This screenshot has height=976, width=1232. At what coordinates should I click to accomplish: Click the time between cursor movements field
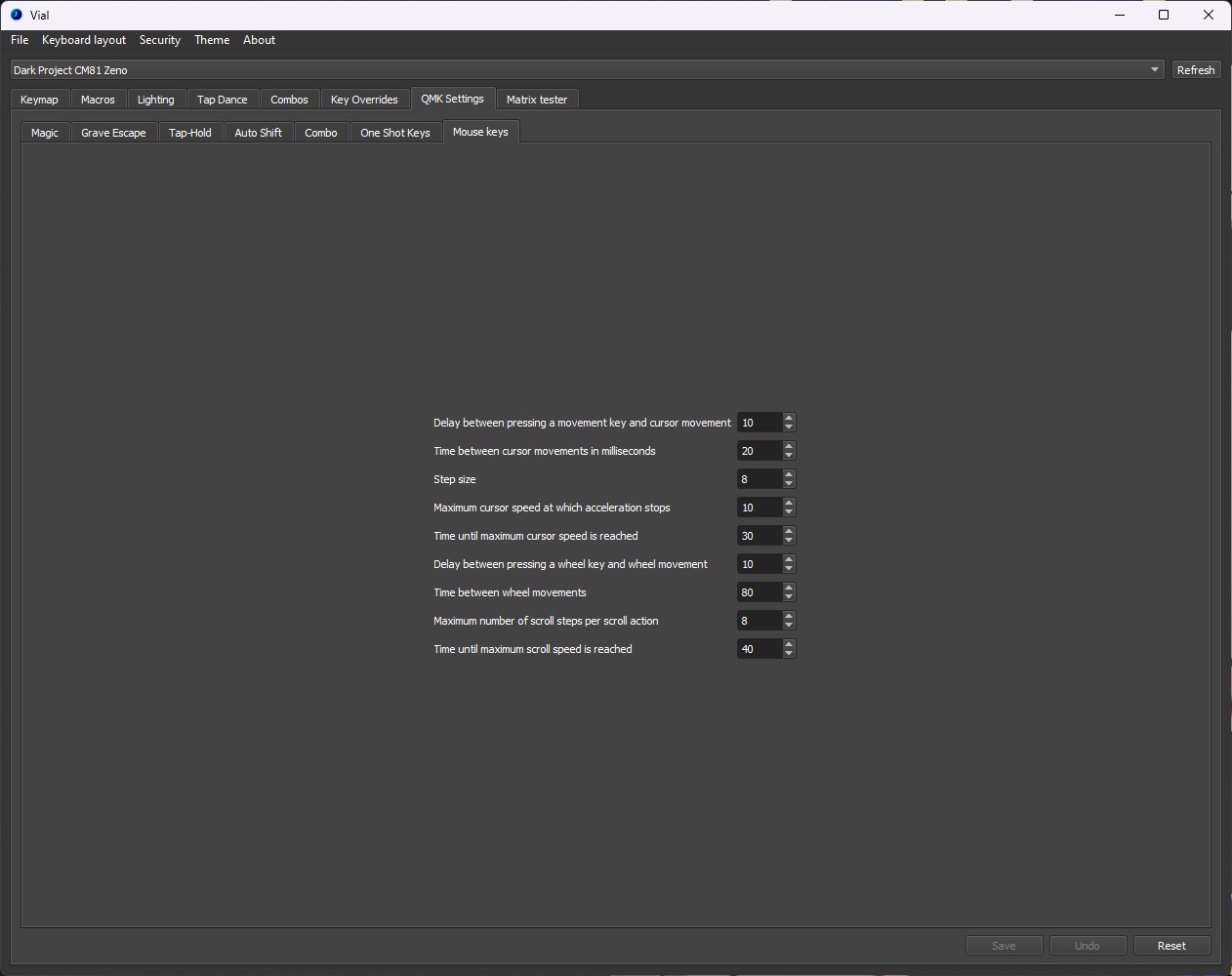click(x=760, y=451)
